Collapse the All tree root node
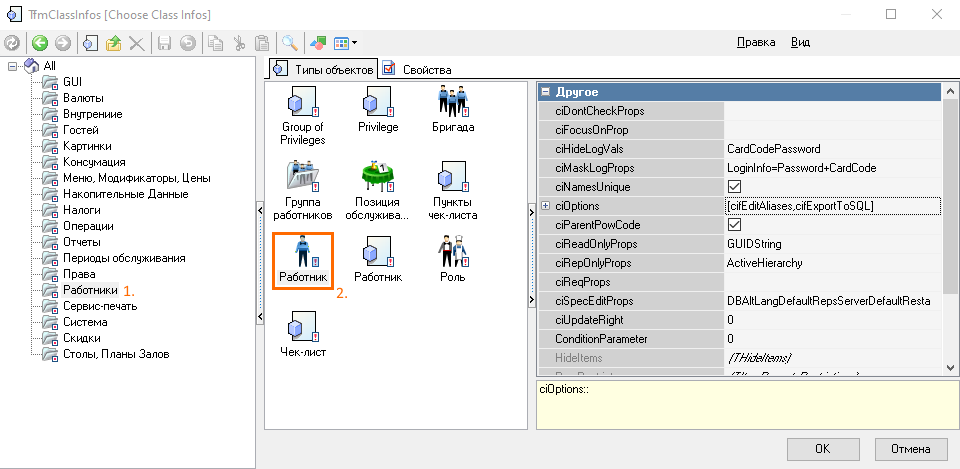 (x=12, y=66)
